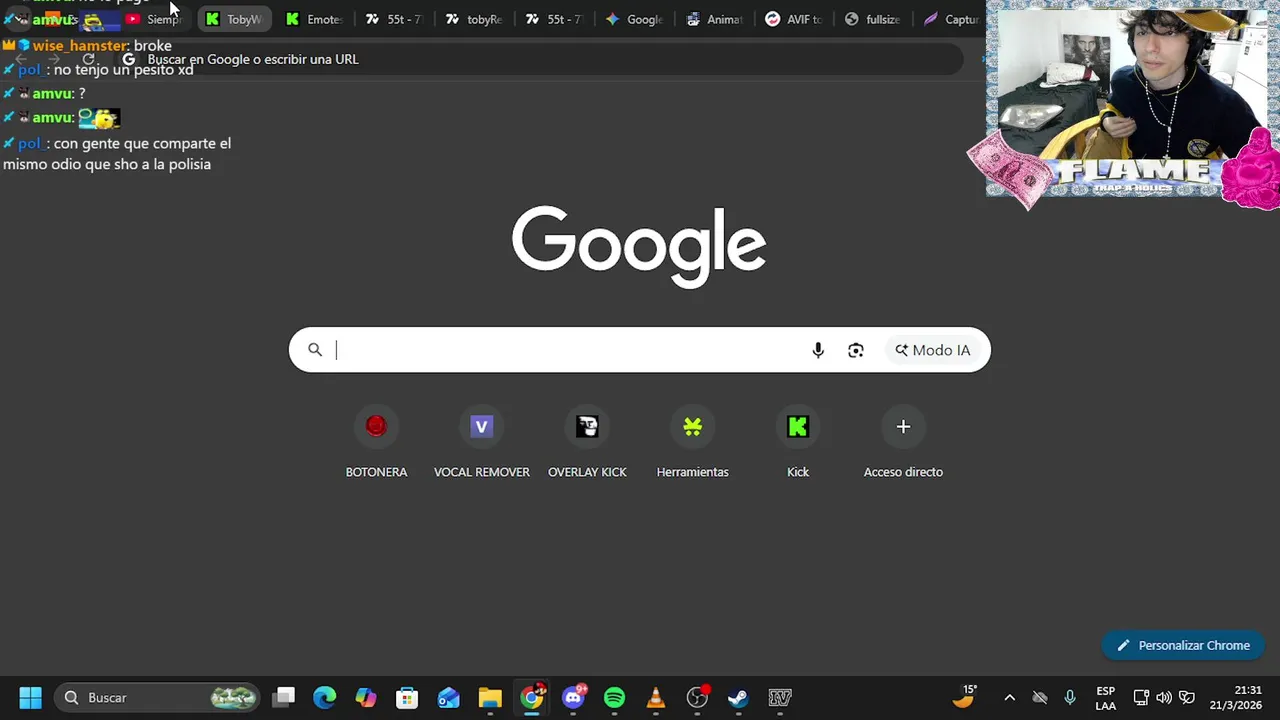Click the magnifier icon in the search box
The width and height of the screenshot is (1280, 720).
tap(315, 350)
